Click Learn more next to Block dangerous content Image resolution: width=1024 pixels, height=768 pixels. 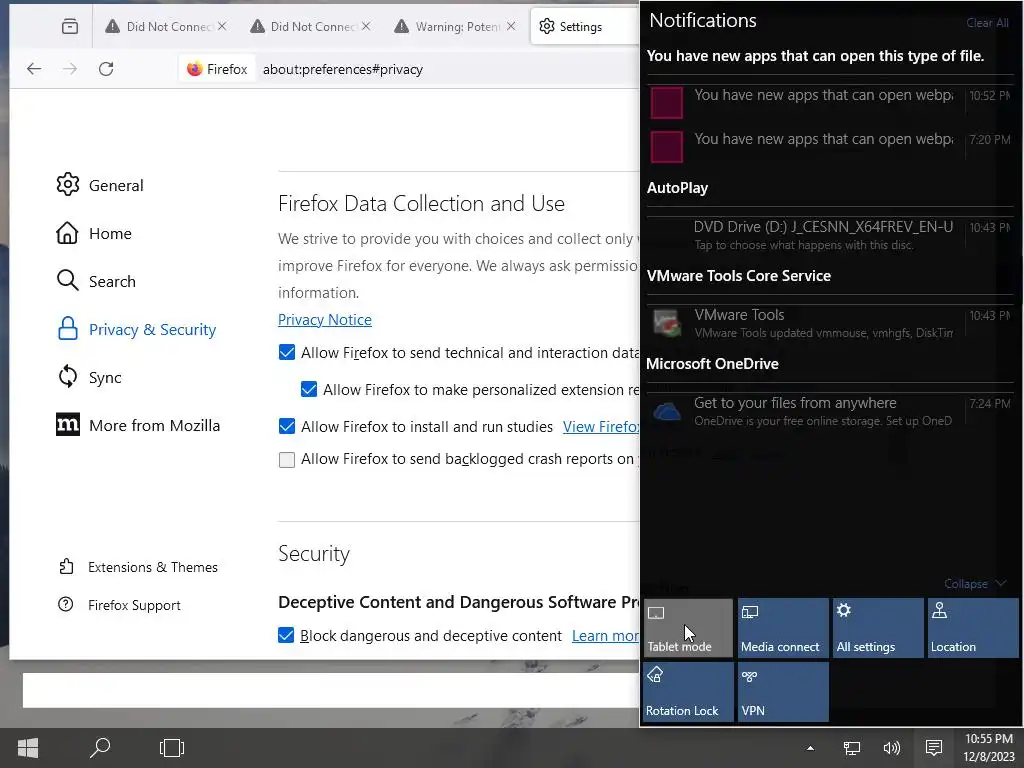point(605,635)
